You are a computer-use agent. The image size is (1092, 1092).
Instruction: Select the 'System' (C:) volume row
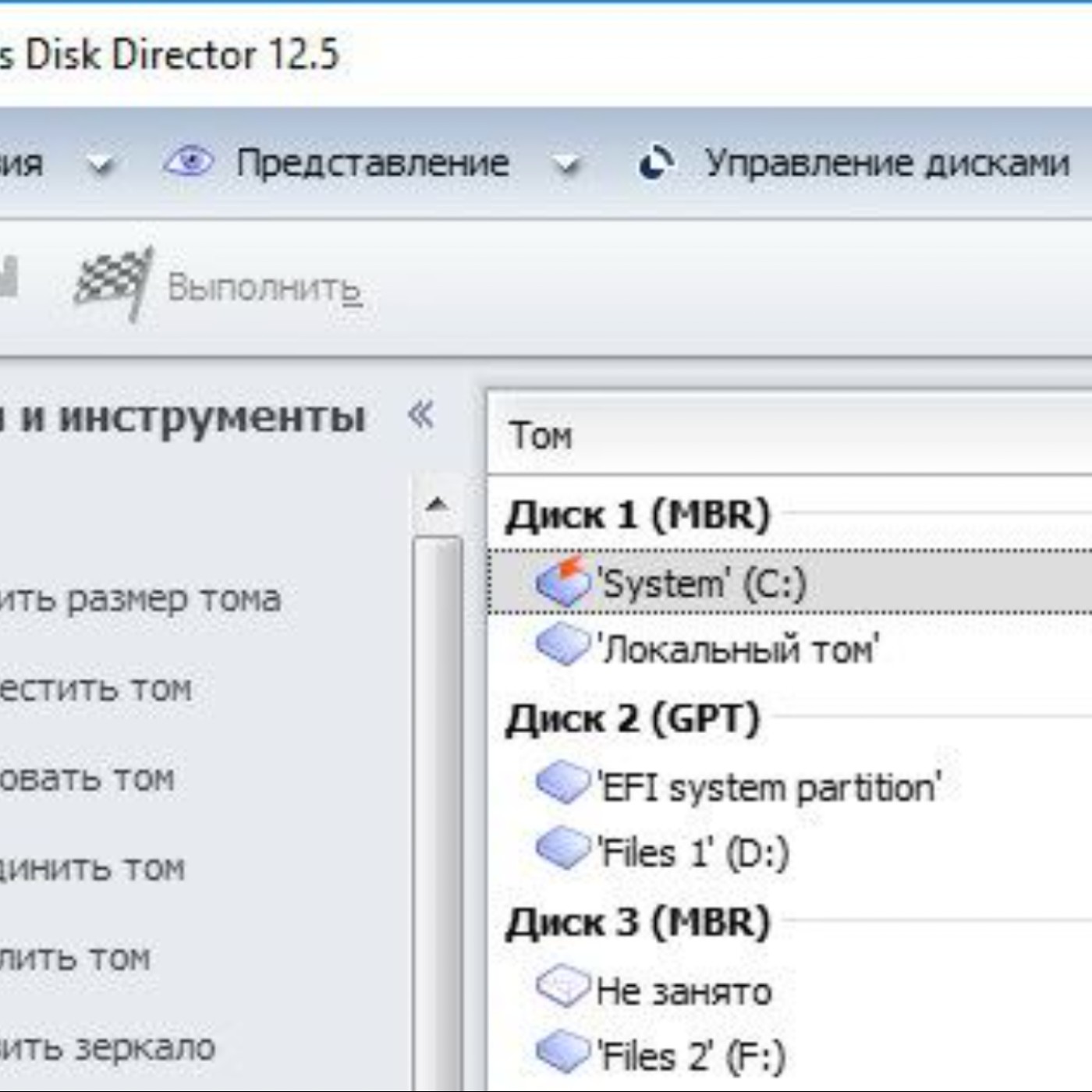(789, 583)
